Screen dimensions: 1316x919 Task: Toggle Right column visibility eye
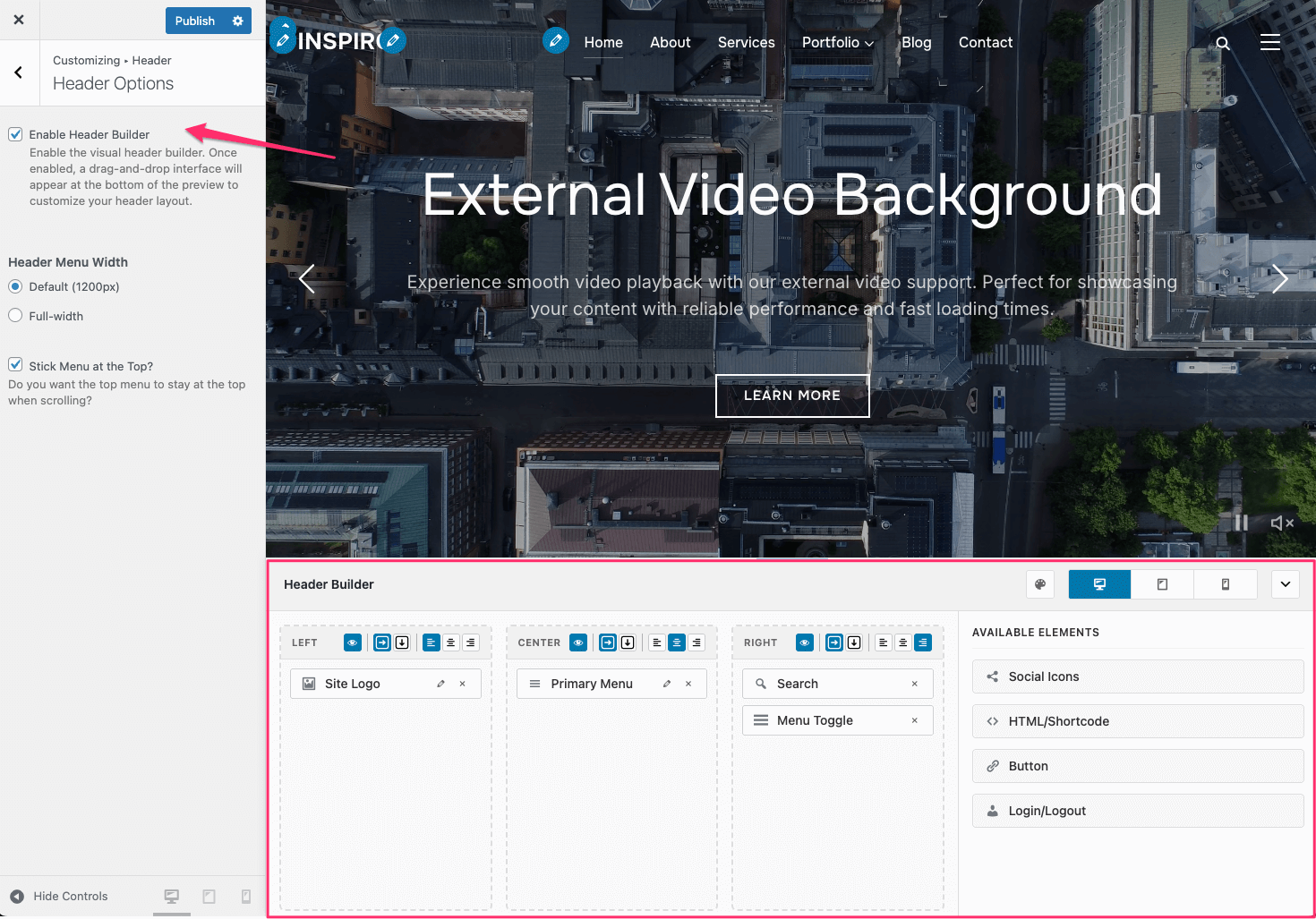click(x=805, y=642)
